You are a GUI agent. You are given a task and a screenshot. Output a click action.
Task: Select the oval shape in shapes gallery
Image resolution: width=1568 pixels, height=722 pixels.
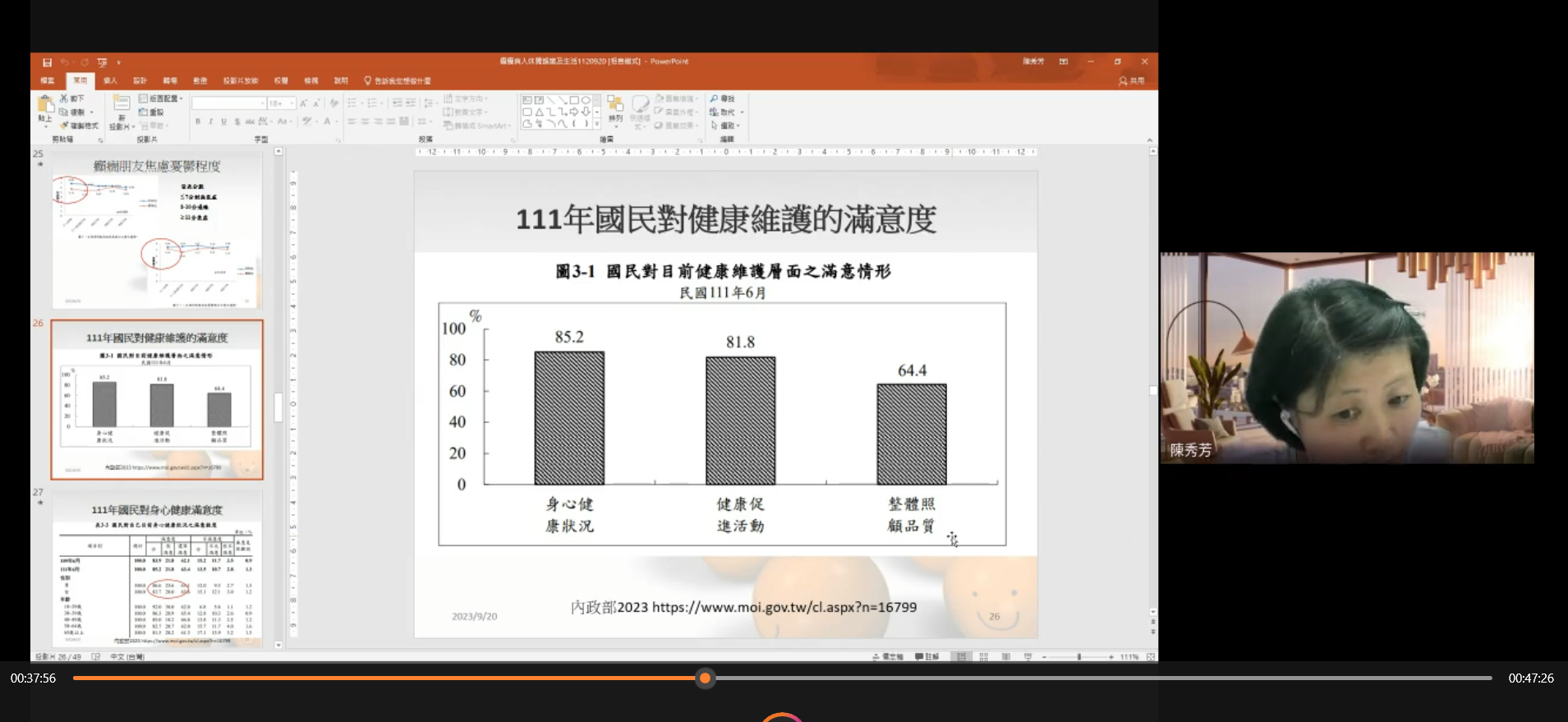pos(586,100)
